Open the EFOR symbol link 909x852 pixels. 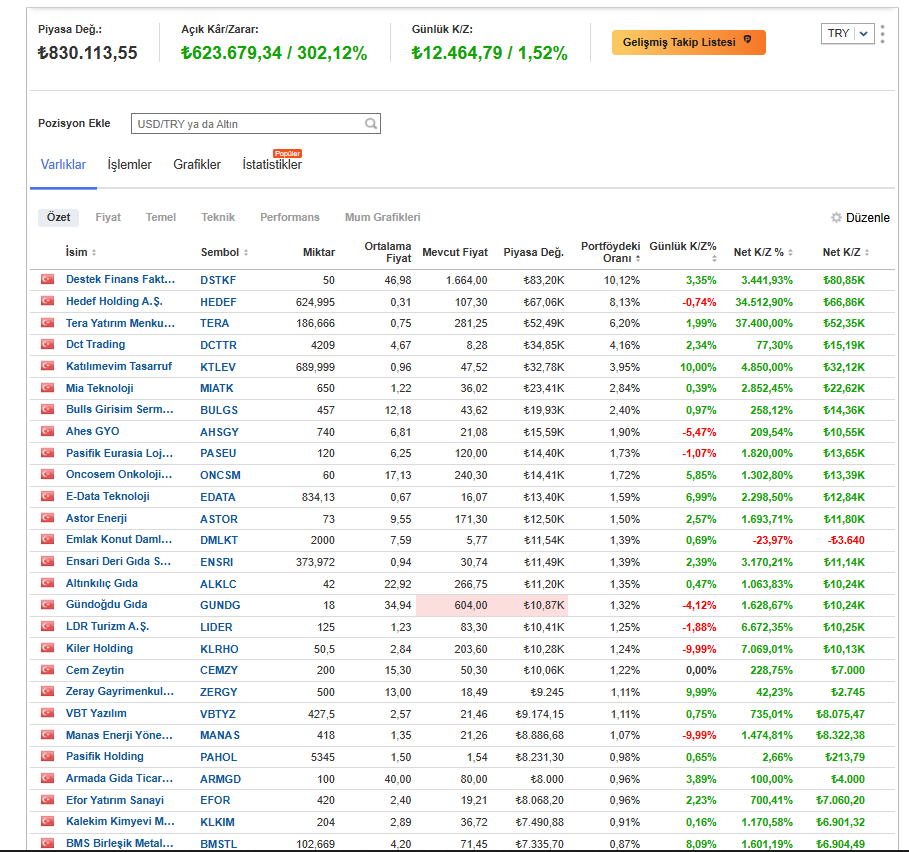[x=215, y=800]
